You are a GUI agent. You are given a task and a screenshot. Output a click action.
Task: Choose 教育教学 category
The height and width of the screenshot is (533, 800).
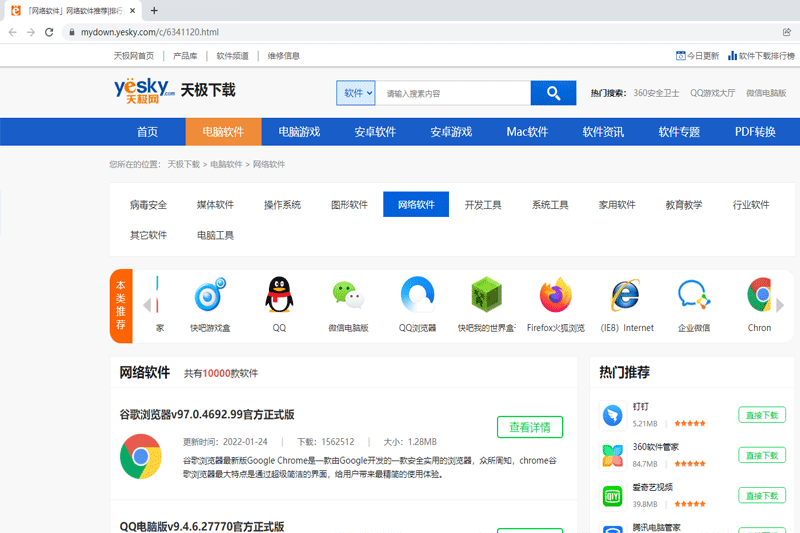pyautogui.click(x=684, y=205)
